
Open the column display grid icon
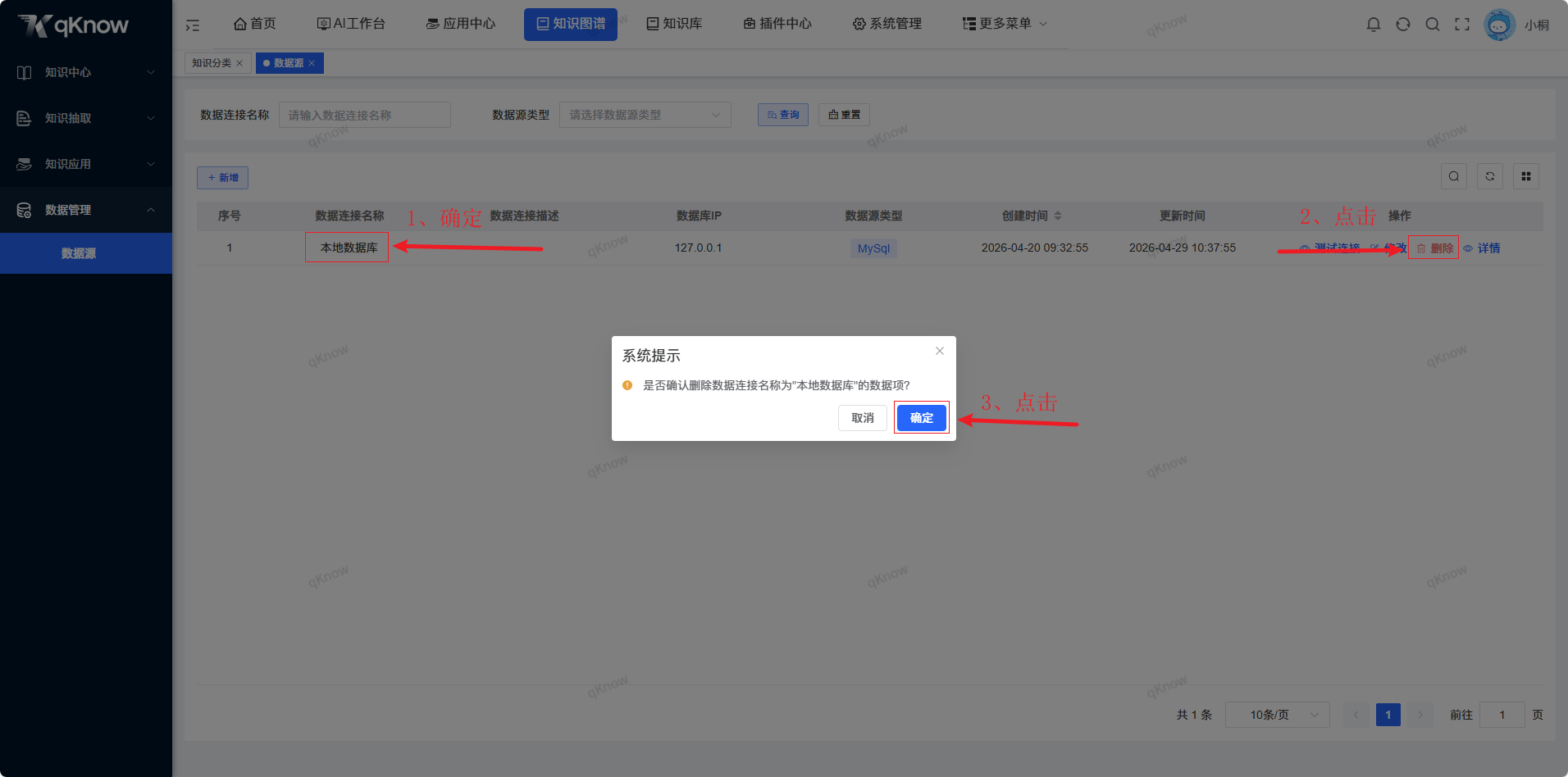[x=1526, y=176]
